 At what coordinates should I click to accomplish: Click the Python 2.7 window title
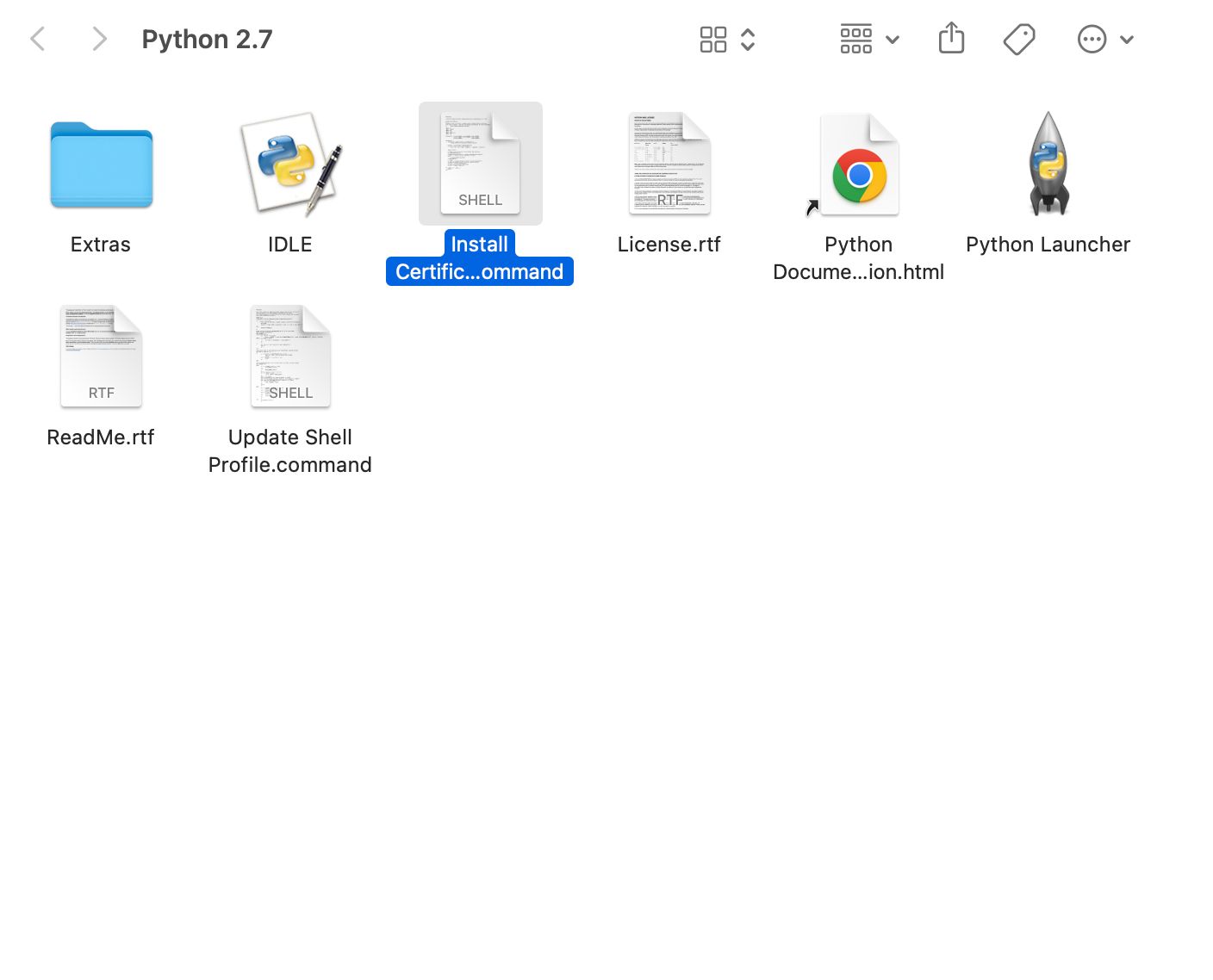click(x=208, y=40)
